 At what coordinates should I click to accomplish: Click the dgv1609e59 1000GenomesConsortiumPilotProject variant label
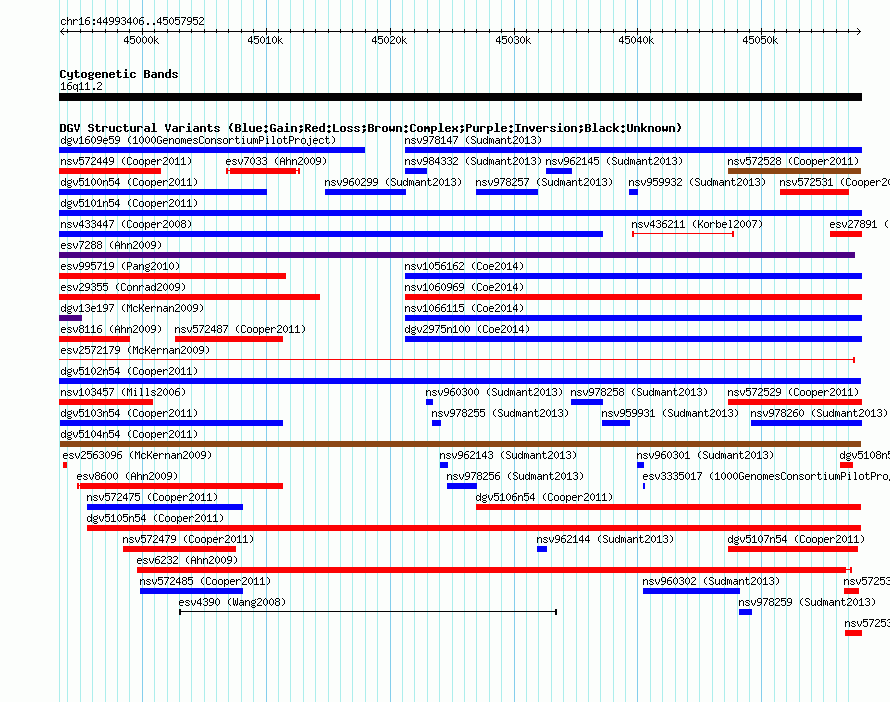pos(198,140)
